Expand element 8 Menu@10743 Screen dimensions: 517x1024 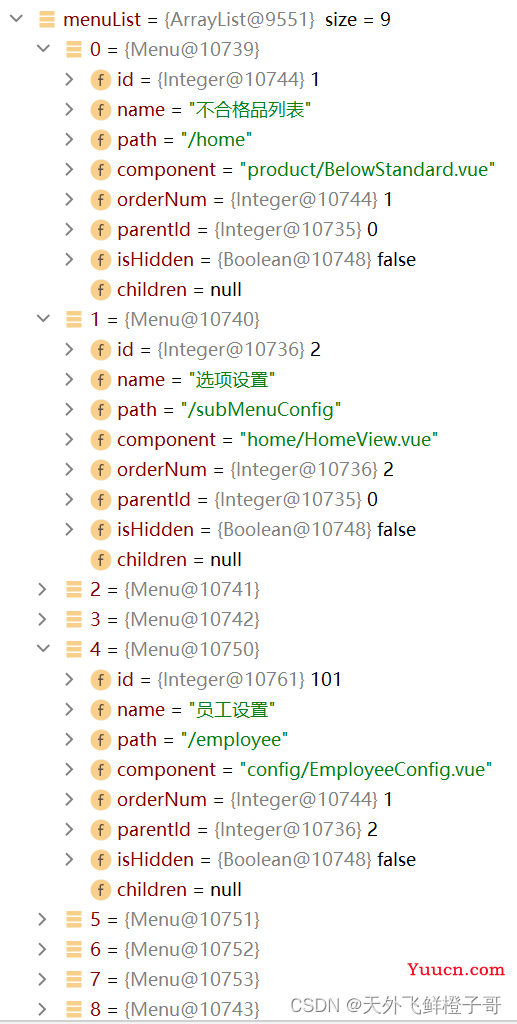pyautogui.click(x=43, y=1010)
